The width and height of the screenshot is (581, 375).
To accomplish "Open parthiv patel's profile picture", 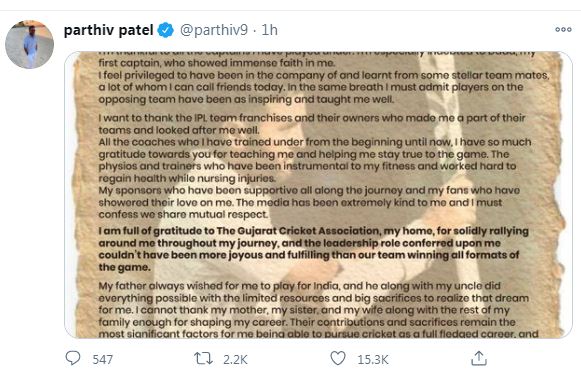I will click(x=30, y=44).
